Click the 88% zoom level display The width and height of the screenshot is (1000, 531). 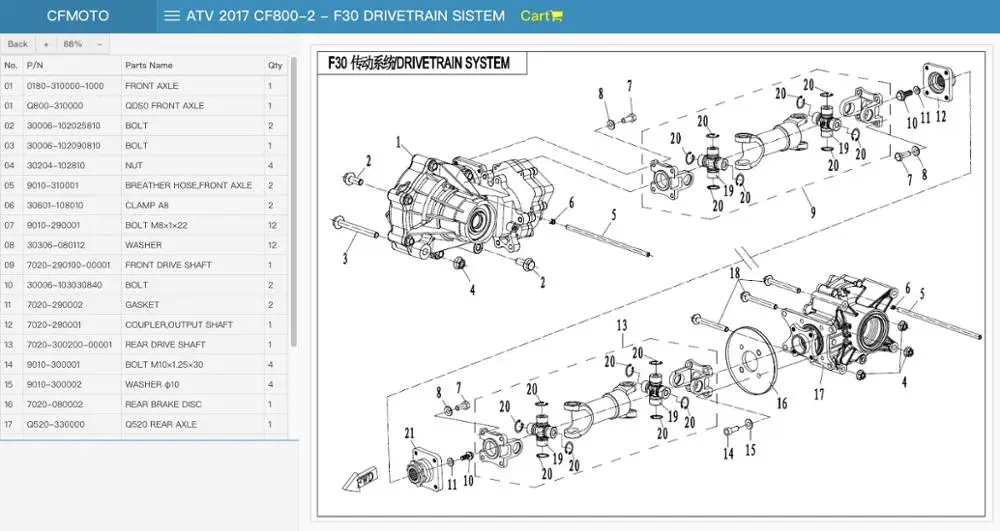click(x=72, y=44)
